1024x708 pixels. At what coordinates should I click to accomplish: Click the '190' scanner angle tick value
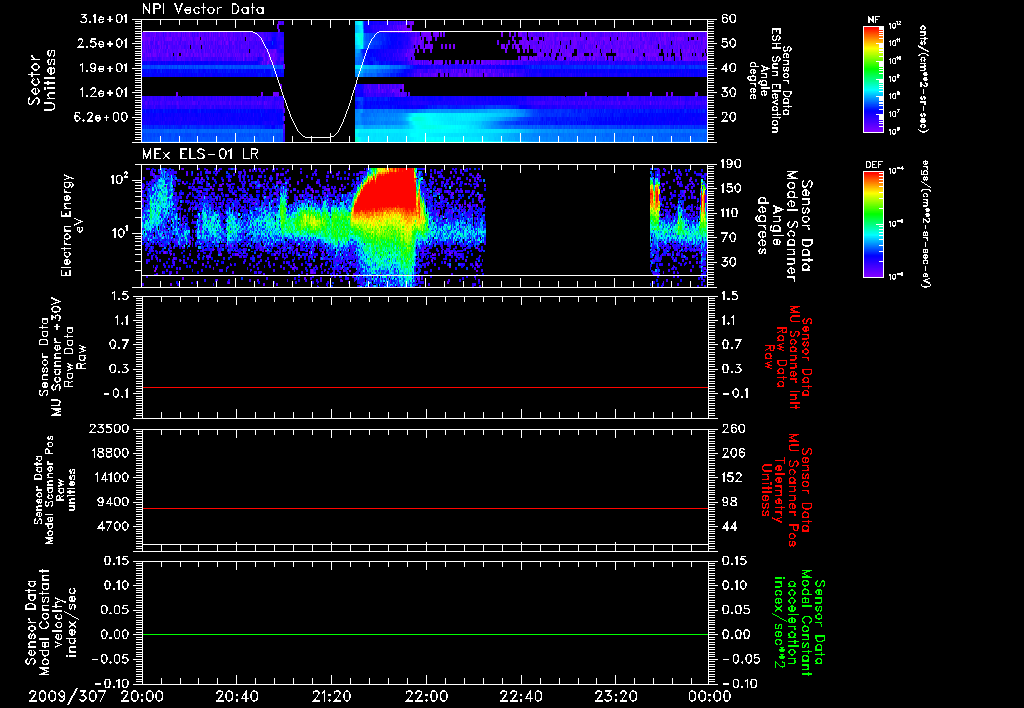[x=731, y=164]
